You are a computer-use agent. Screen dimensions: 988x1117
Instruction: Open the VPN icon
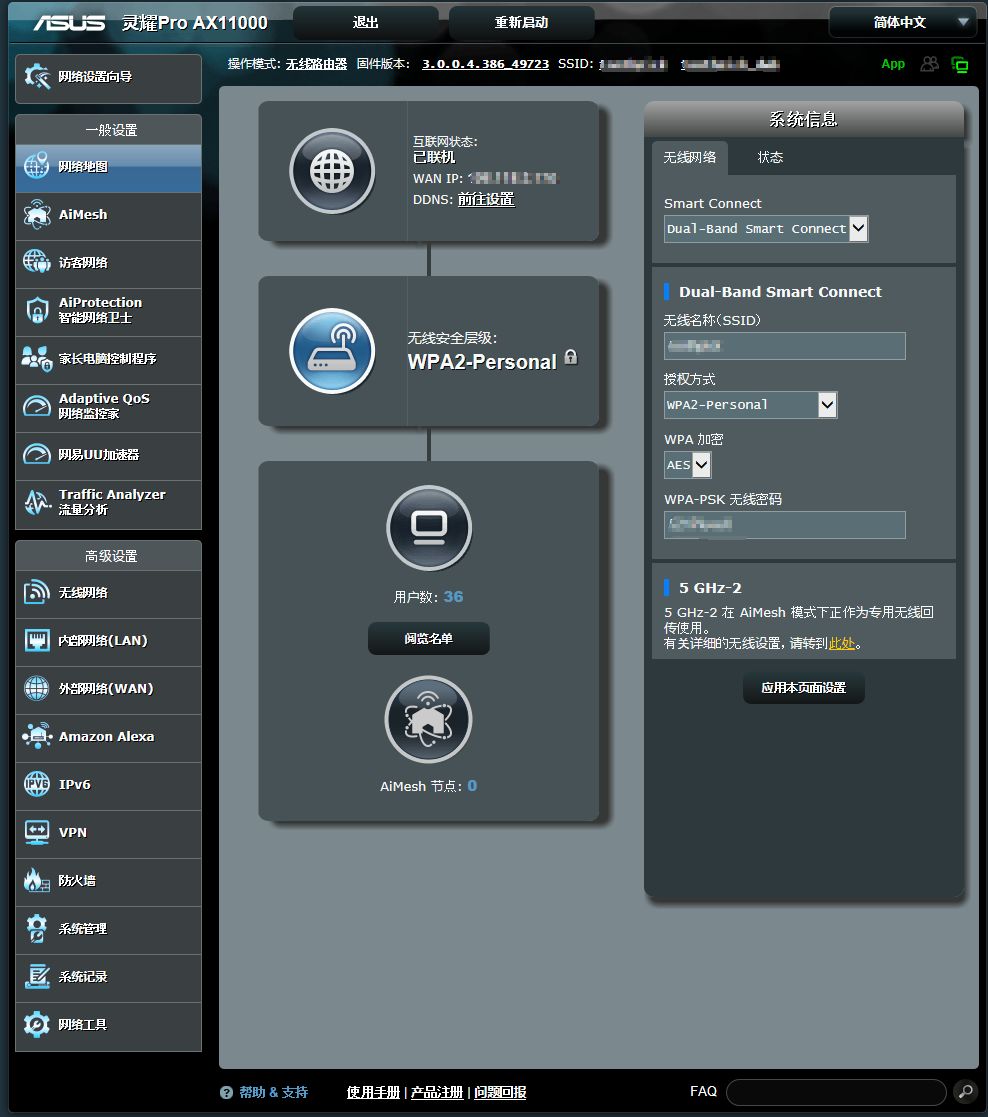[x=37, y=832]
